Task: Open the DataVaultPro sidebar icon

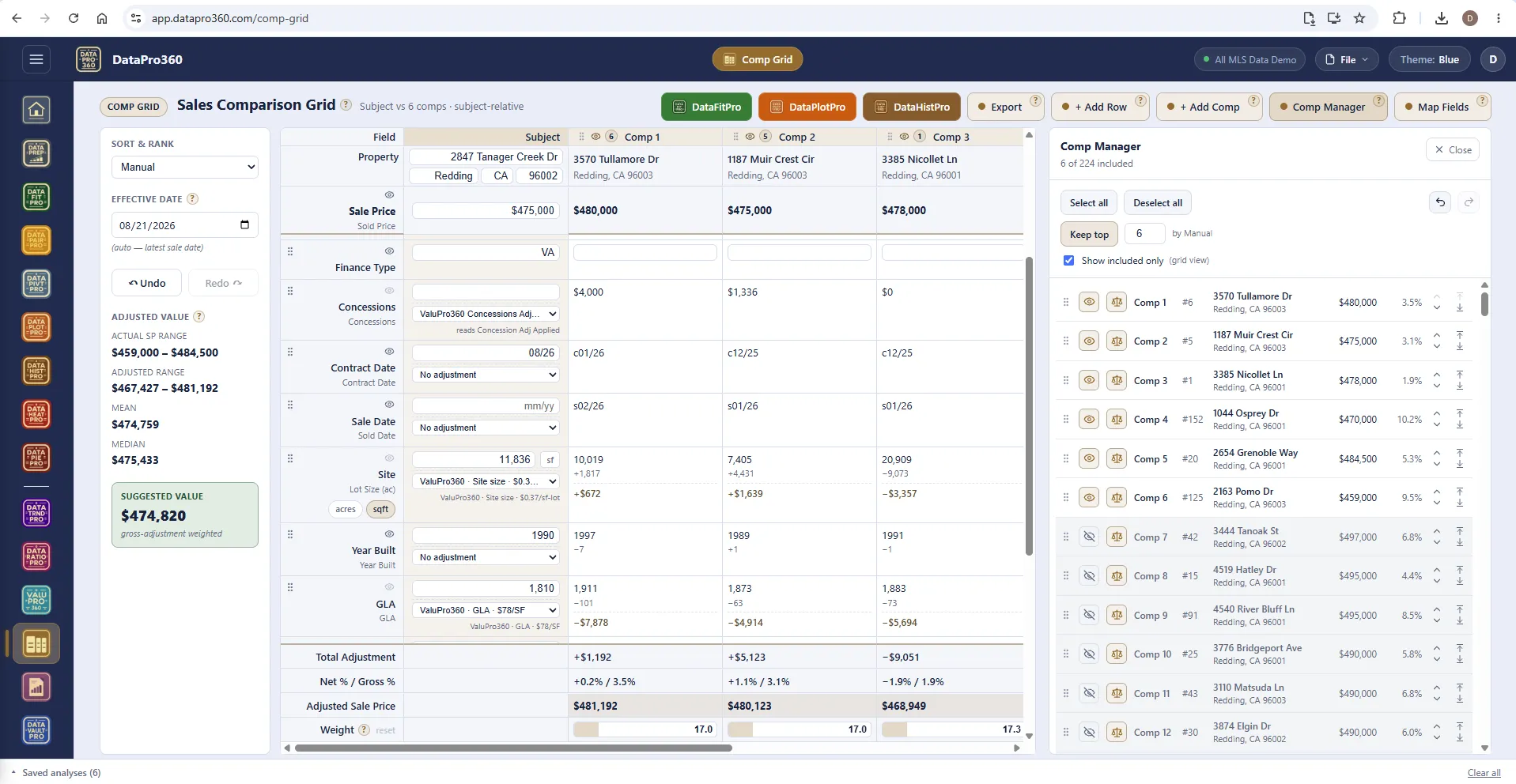Action: tap(36, 731)
